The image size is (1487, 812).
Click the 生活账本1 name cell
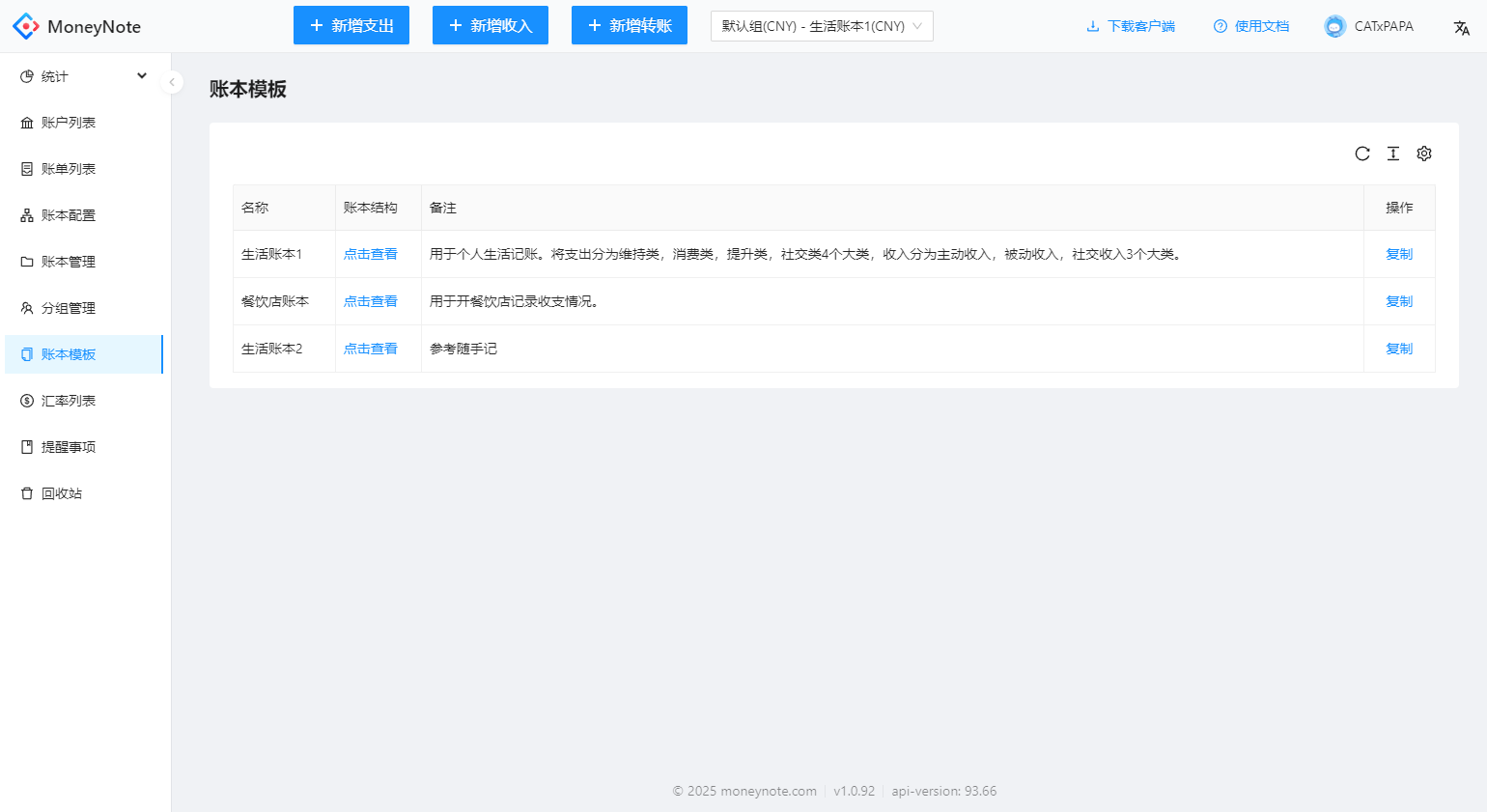tap(285, 254)
